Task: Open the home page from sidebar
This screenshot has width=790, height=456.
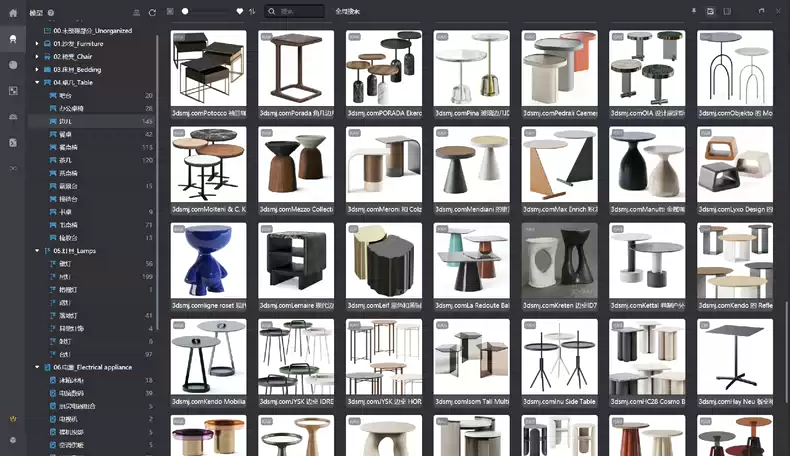Action: (x=13, y=13)
